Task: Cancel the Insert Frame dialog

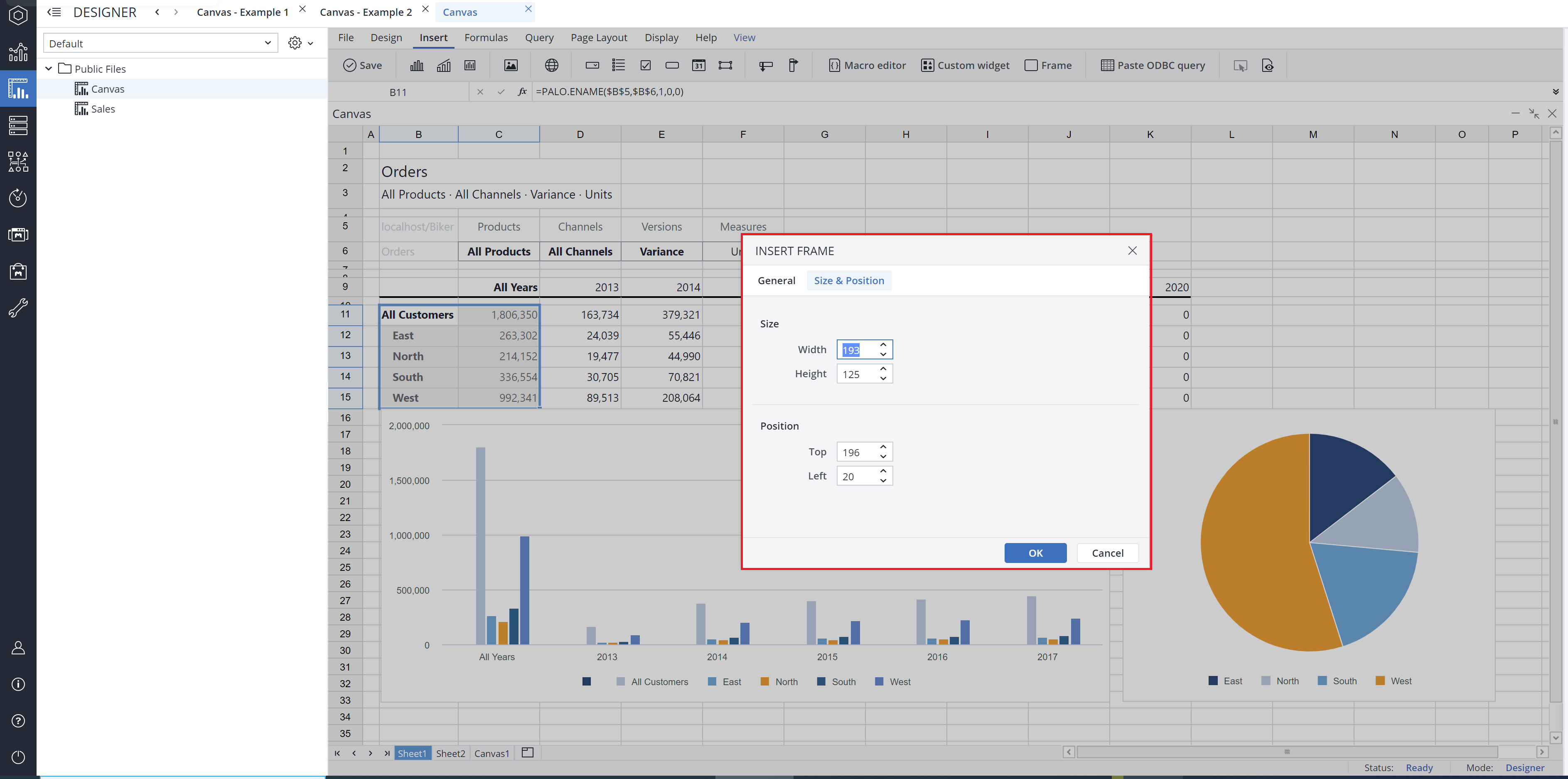Action: [1107, 553]
